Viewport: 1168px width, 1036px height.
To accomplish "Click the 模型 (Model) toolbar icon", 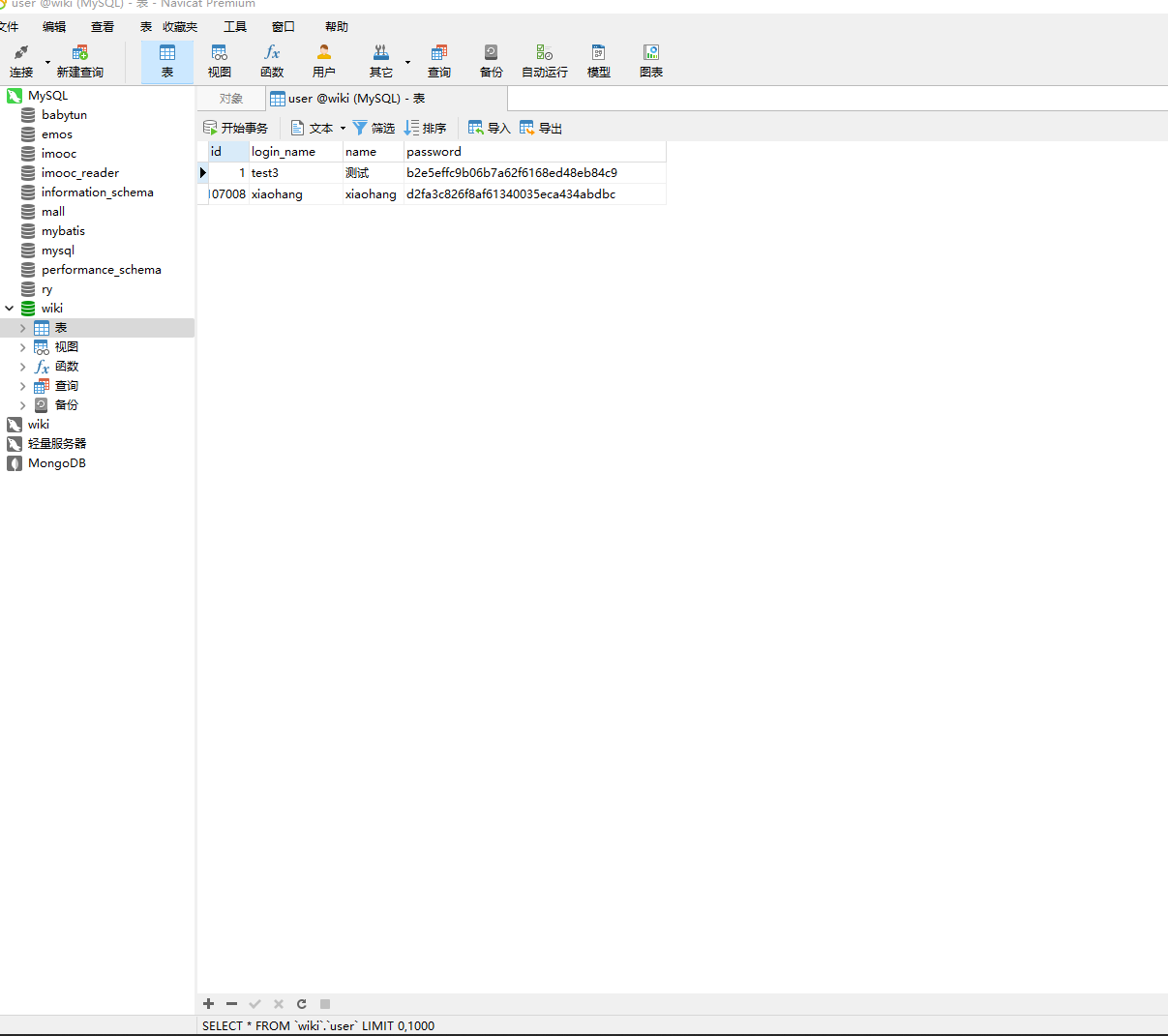I will (x=599, y=61).
